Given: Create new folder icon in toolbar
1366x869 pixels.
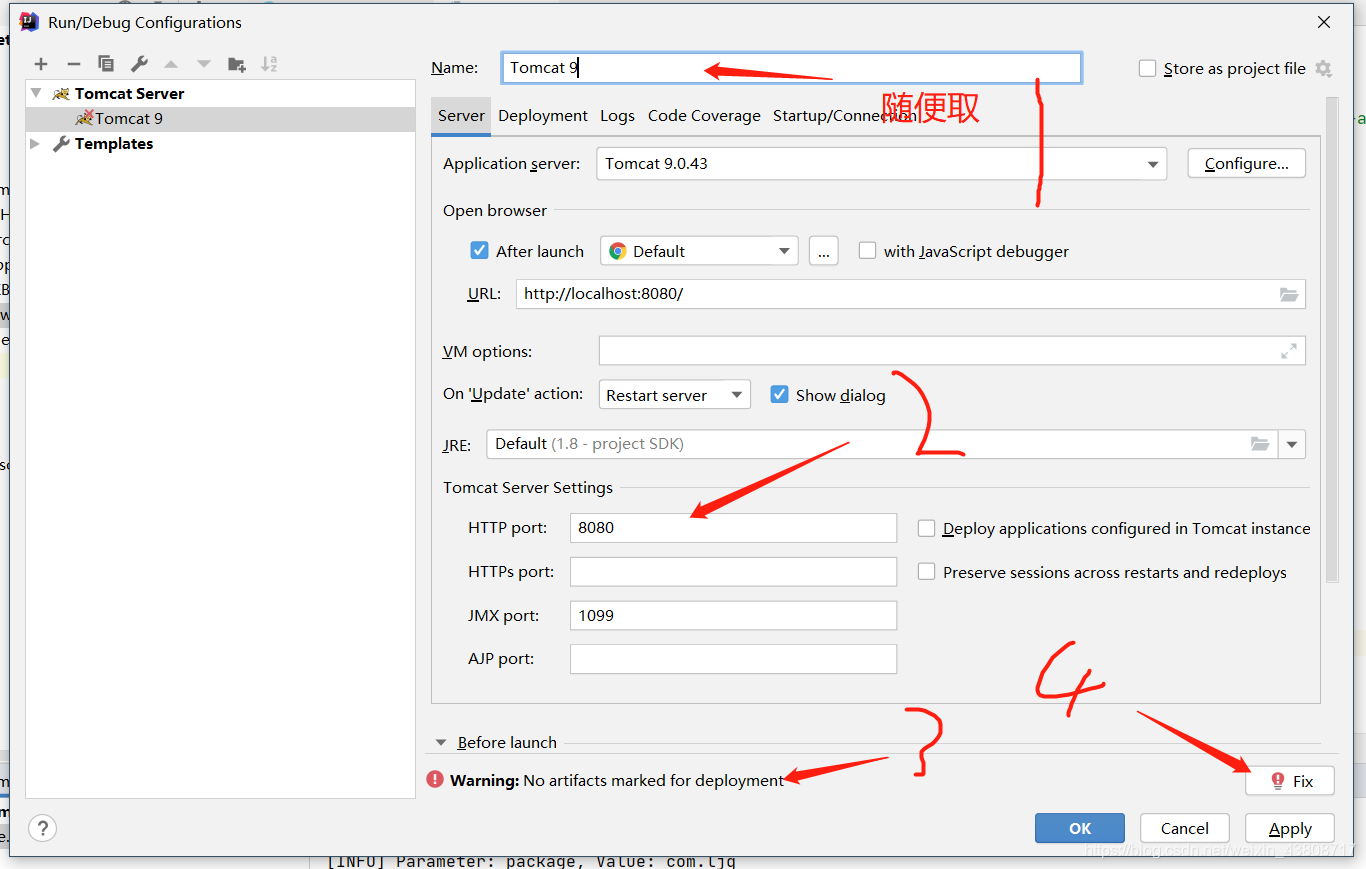Looking at the screenshot, I should click(x=237, y=64).
